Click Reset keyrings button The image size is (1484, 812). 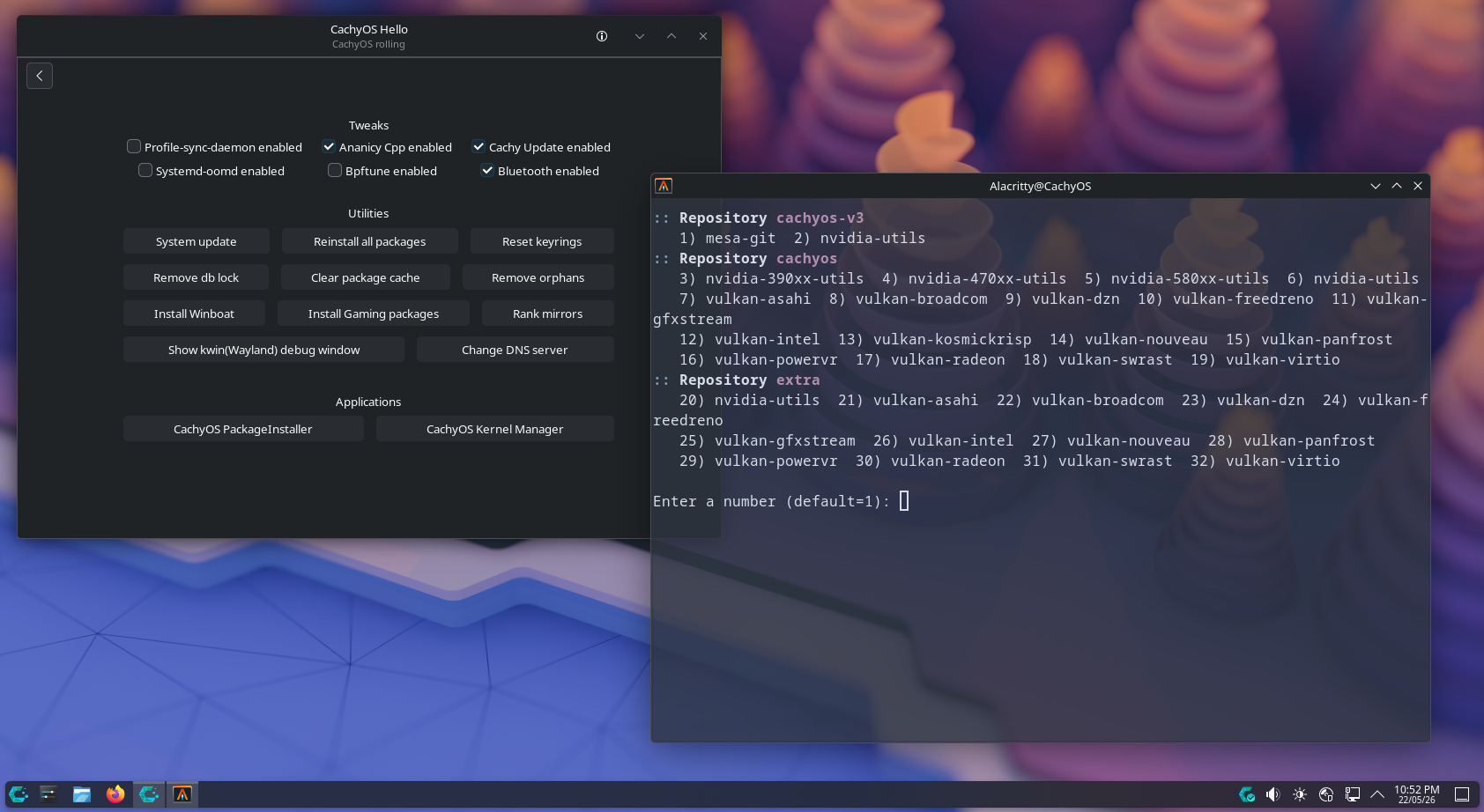[542, 241]
